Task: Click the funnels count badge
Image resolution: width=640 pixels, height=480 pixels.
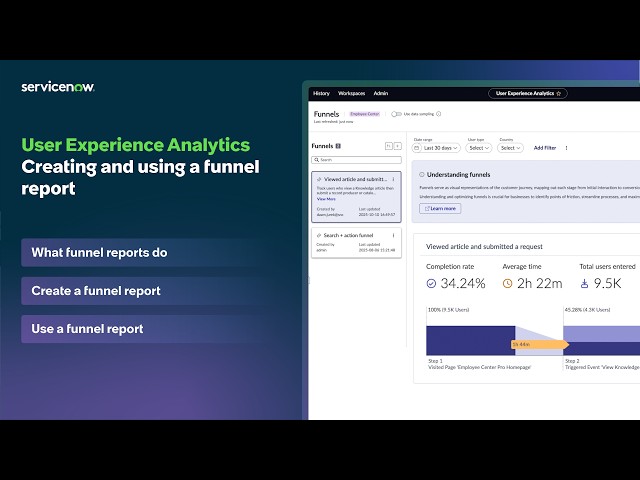Action: (338, 146)
